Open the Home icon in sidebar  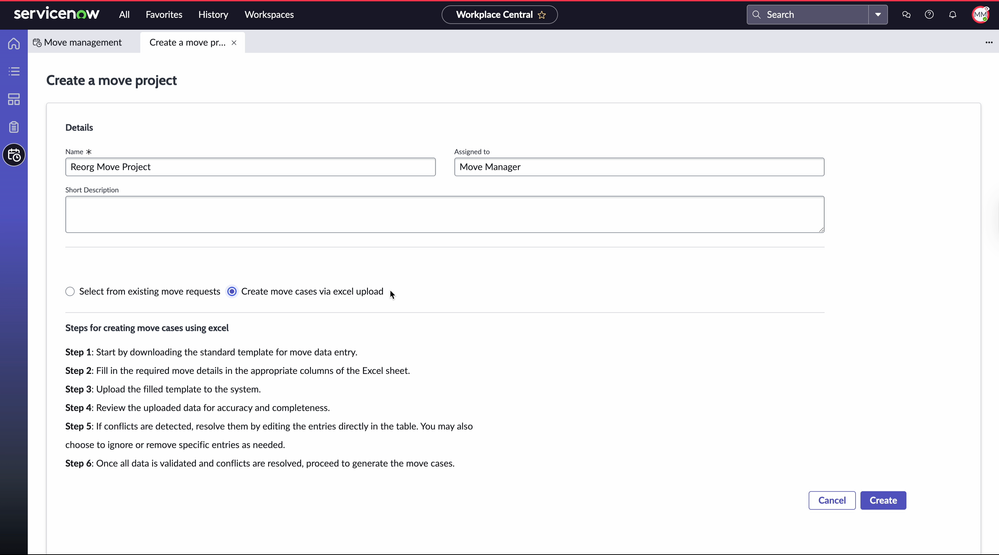pyautogui.click(x=13, y=44)
